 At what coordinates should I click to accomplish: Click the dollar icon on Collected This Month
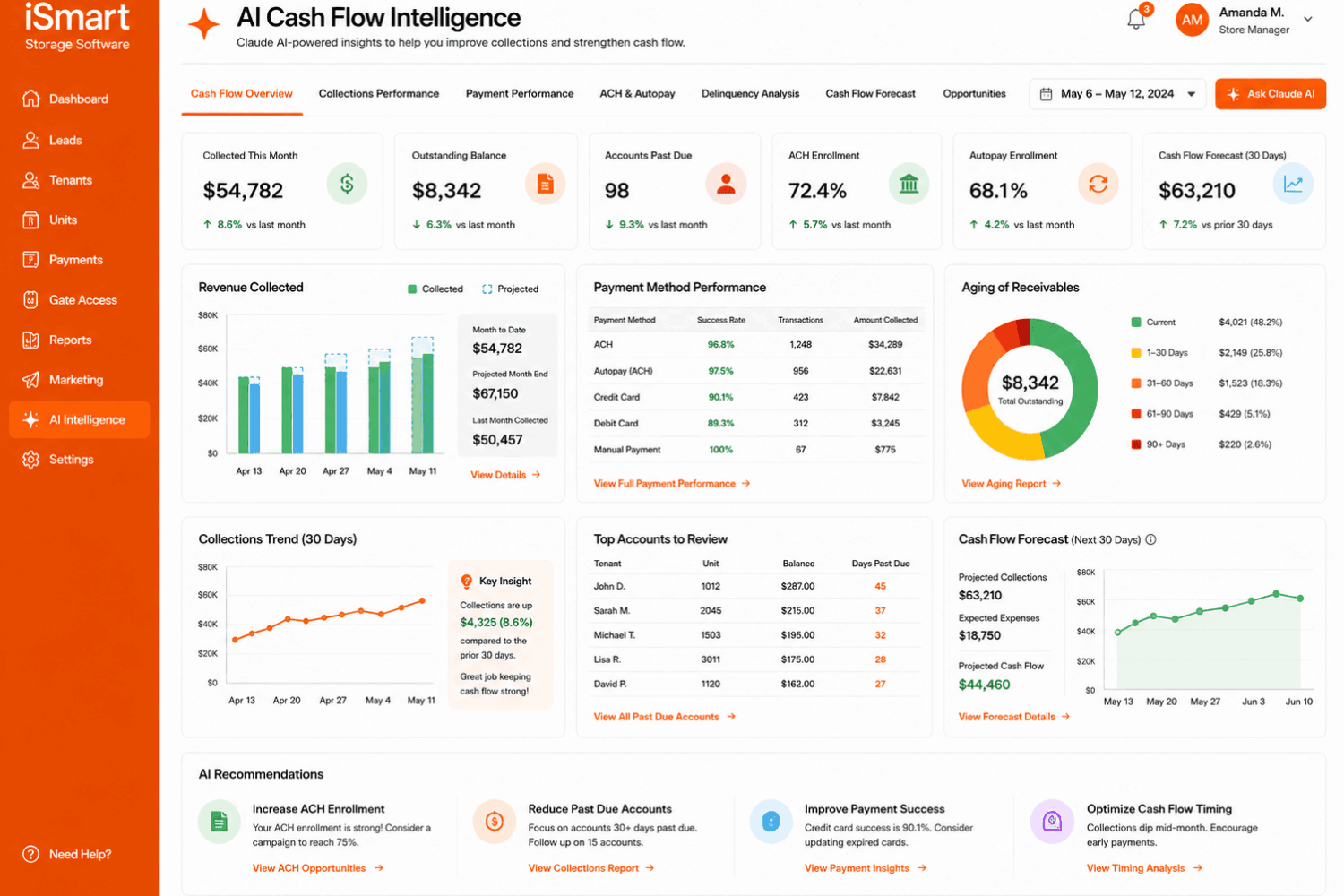(347, 184)
